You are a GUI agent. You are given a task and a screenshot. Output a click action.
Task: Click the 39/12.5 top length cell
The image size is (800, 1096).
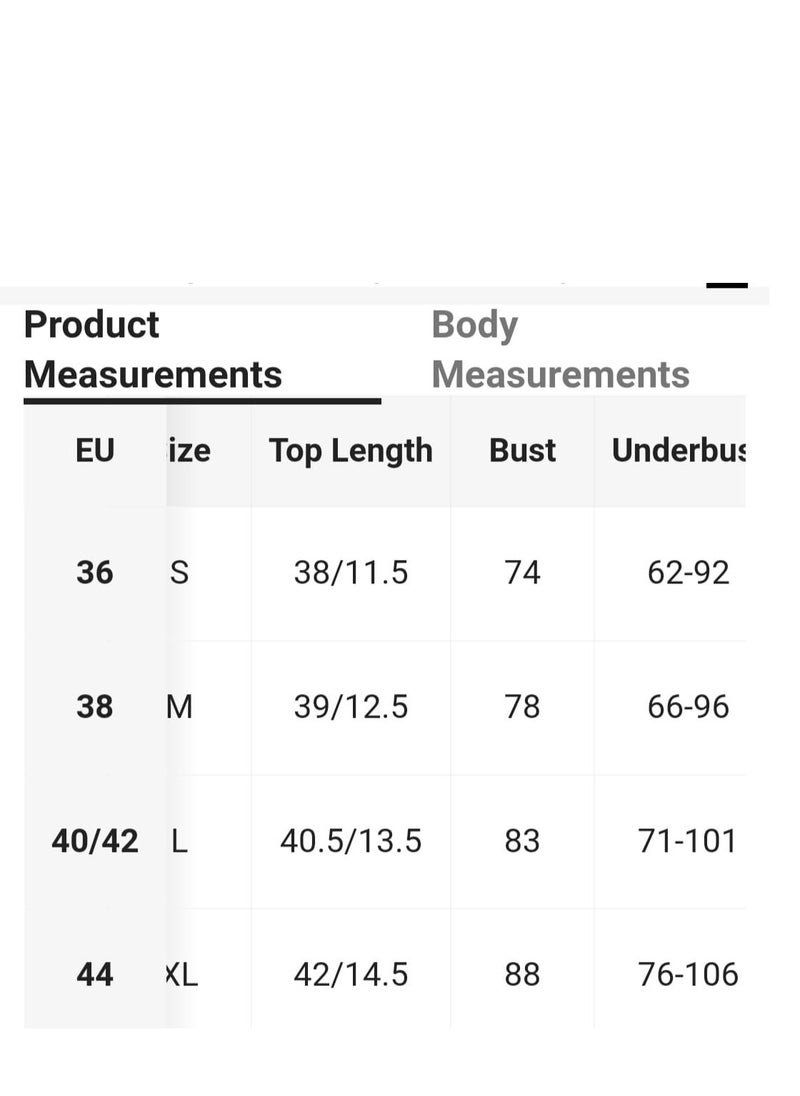pos(351,707)
